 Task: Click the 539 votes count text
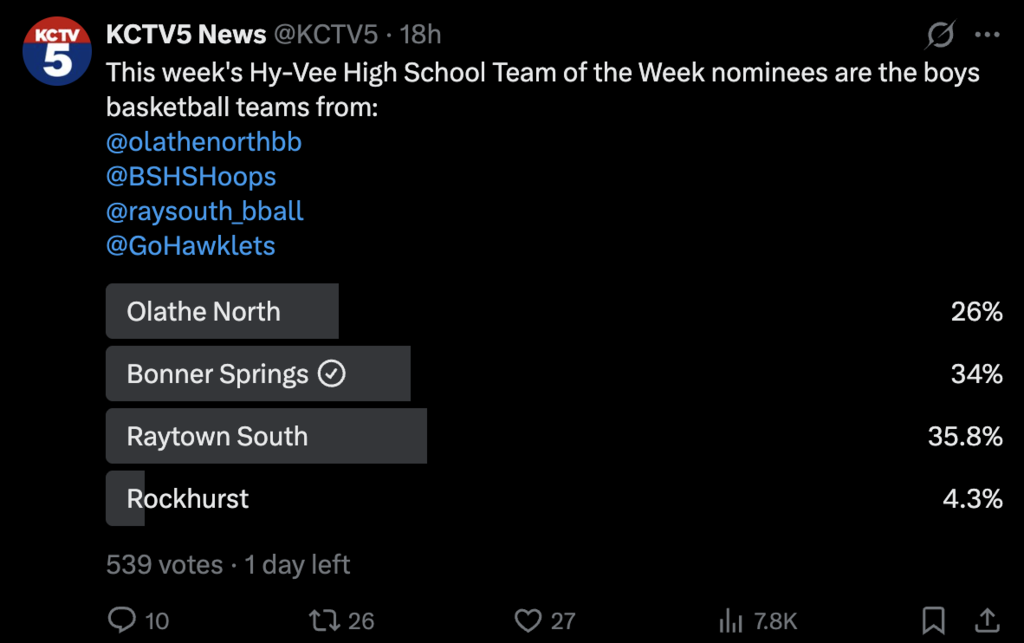pos(164,564)
